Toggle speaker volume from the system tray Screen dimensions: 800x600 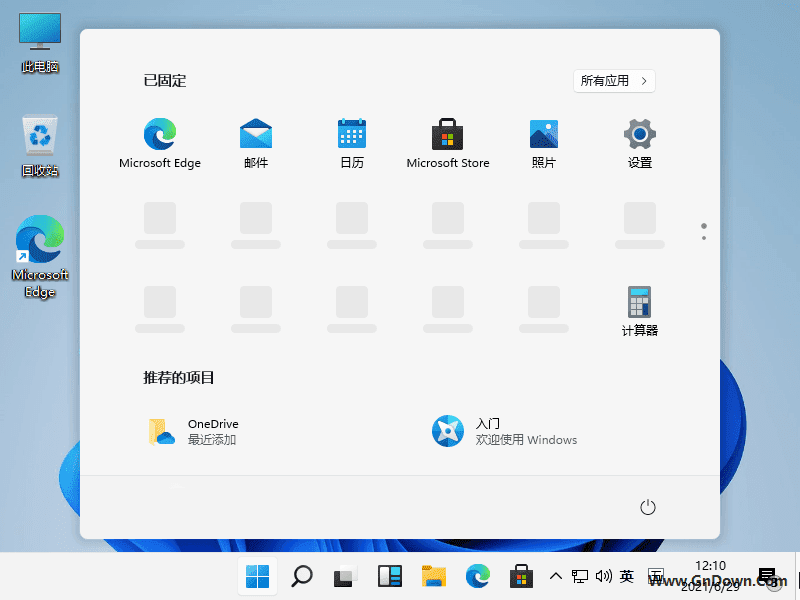604,576
